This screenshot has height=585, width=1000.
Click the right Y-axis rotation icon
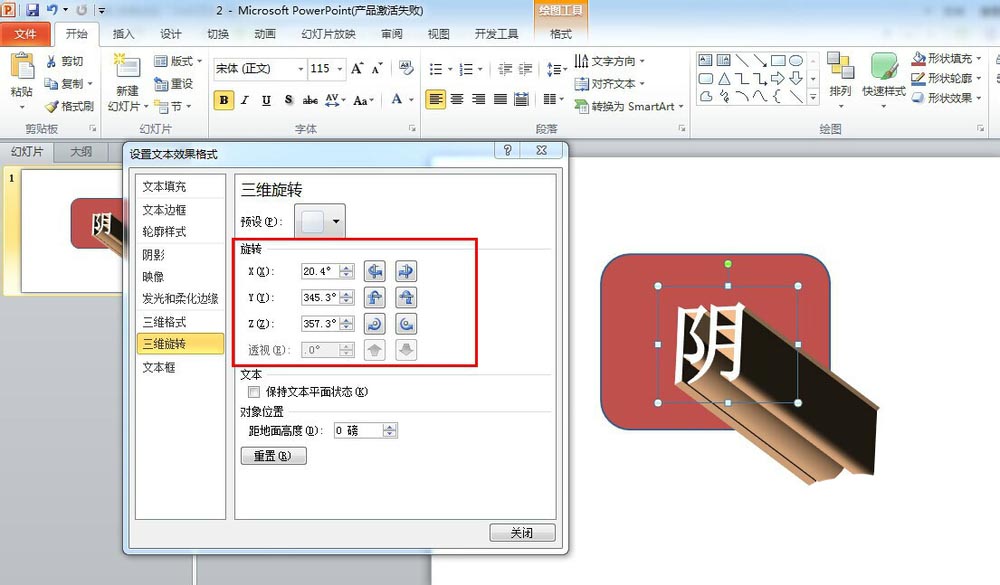coord(407,297)
